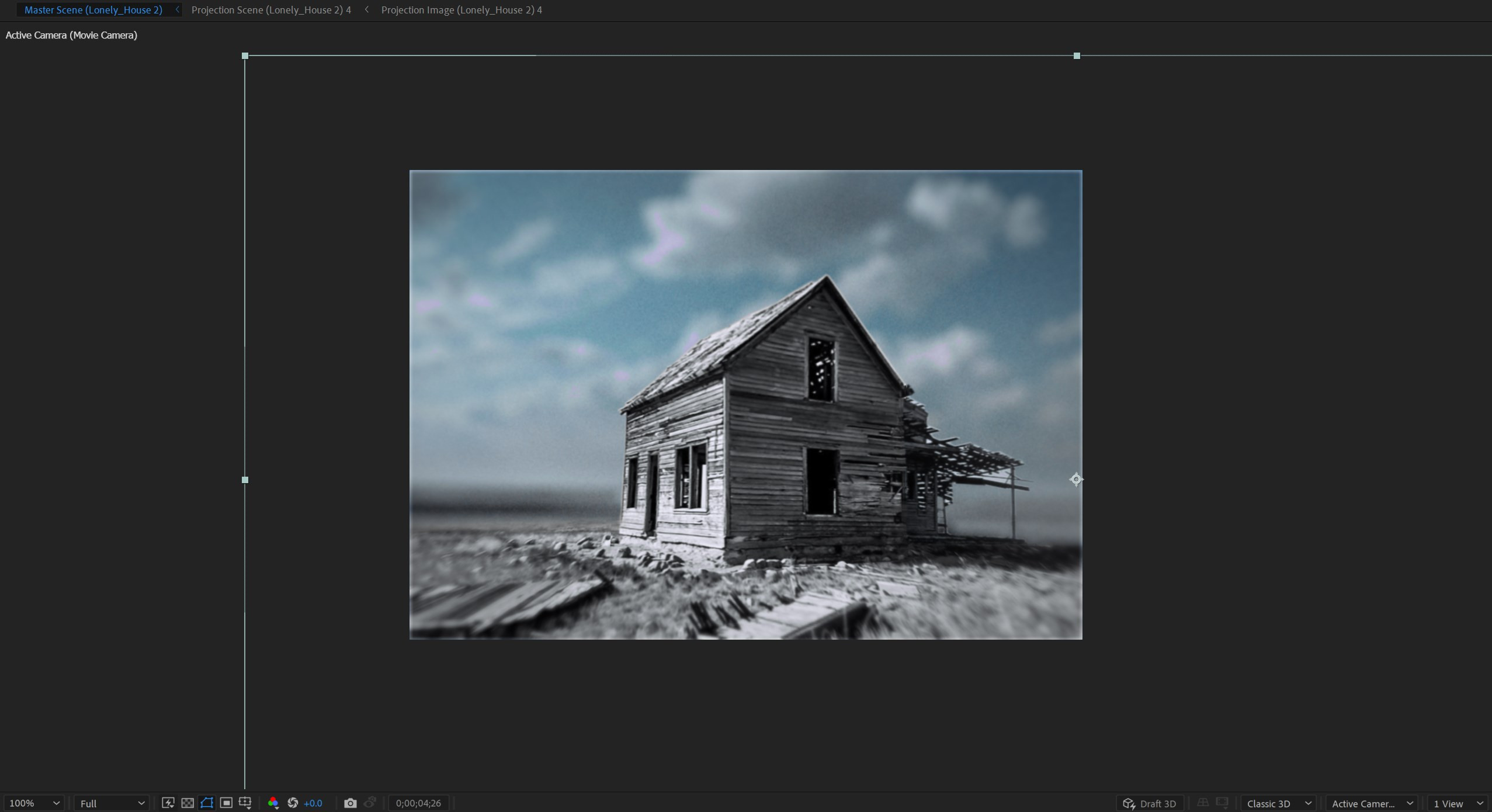1492x812 pixels.
Task: Click the arrow after the Master Scene tab
Action: pyautogui.click(x=177, y=10)
